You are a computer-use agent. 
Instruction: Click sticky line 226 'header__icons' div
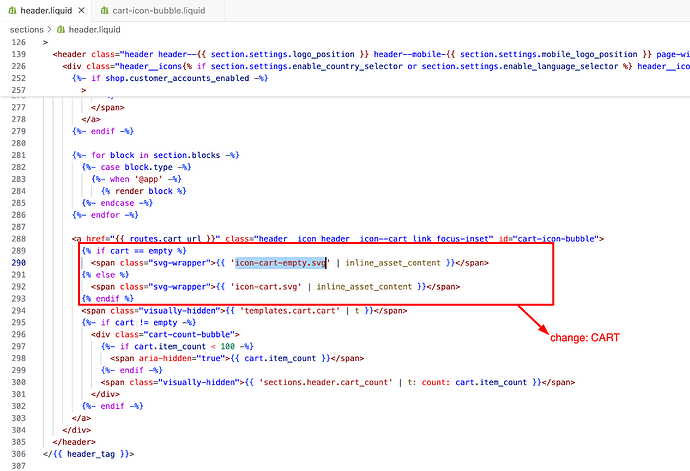[x=375, y=66]
